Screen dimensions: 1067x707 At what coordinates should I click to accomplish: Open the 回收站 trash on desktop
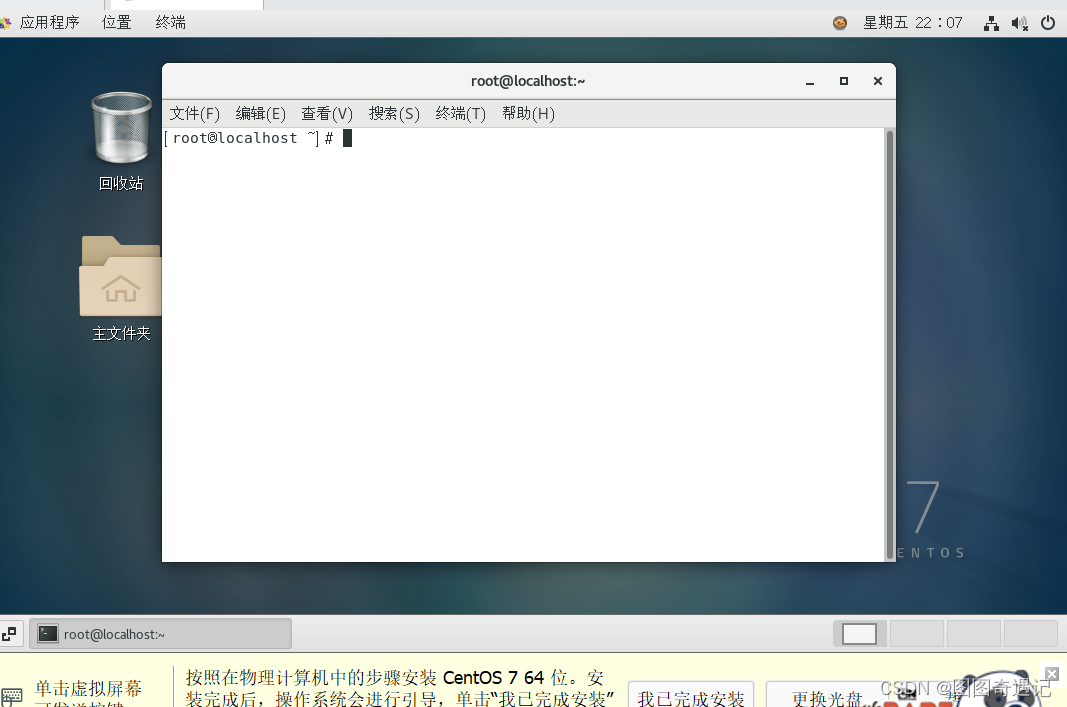[x=120, y=130]
